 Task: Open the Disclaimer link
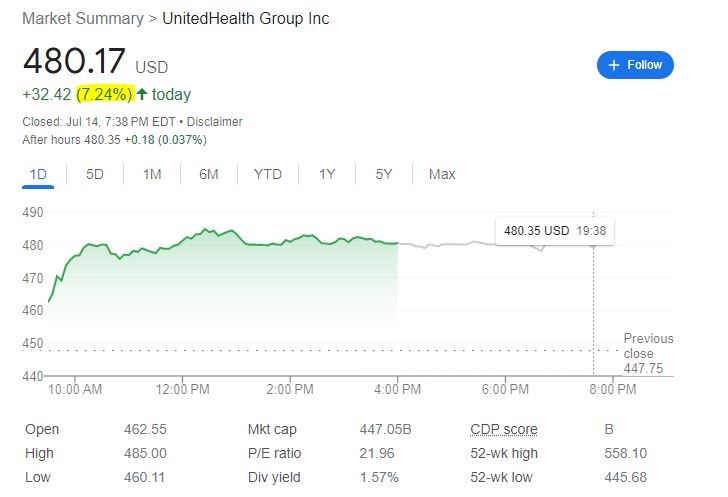[214, 122]
